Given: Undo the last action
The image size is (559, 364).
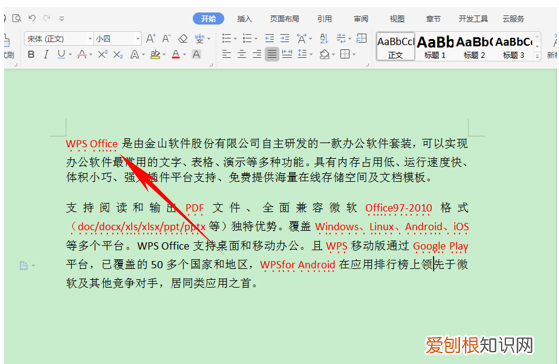Looking at the screenshot, I should pos(32,18).
